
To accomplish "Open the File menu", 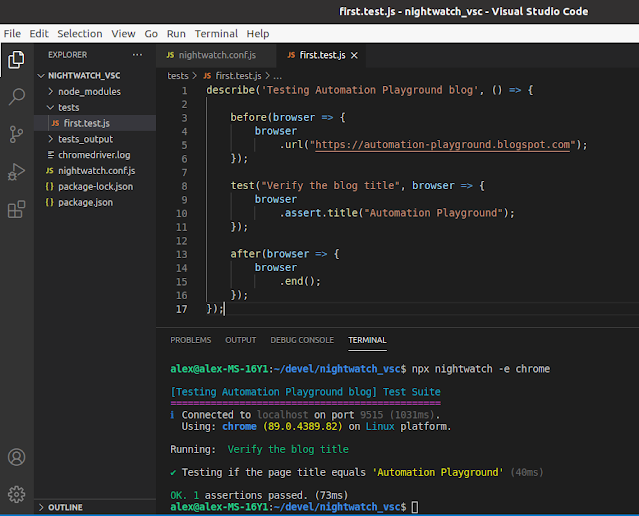I will (12, 34).
